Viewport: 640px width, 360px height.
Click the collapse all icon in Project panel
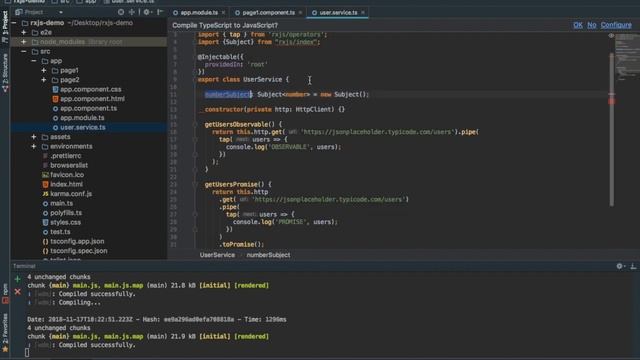pos(132,12)
